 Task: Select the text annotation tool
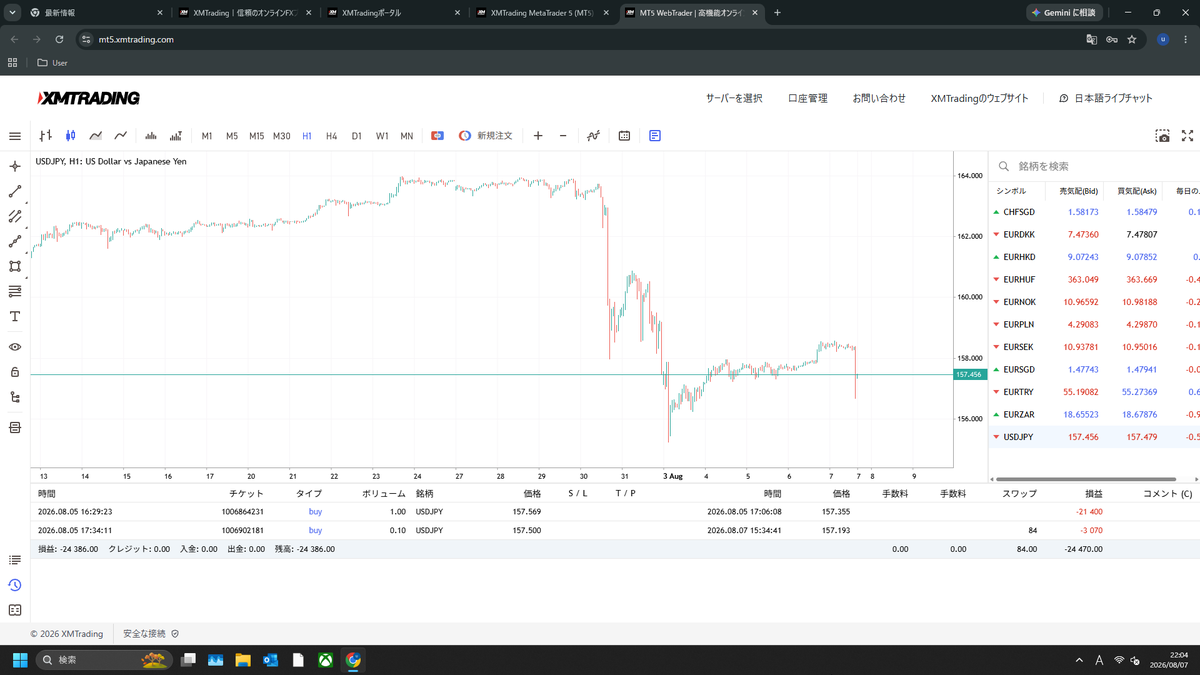[x=15, y=316]
